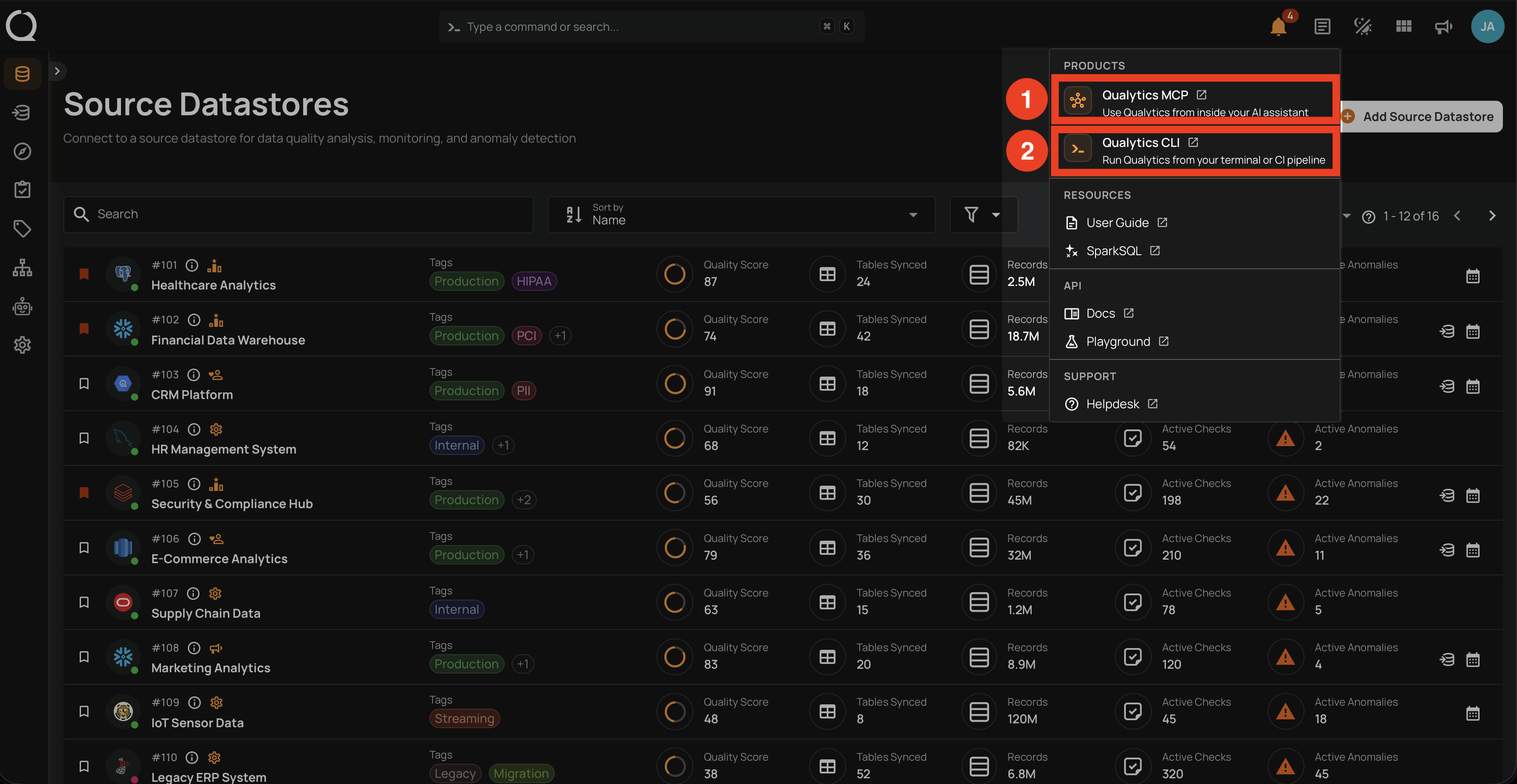Image resolution: width=1517 pixels, height=784 pixels.
Task: Remove bookmark from Financial Data Warehouse
Action: pyautogui.click(x=84, y=329)
